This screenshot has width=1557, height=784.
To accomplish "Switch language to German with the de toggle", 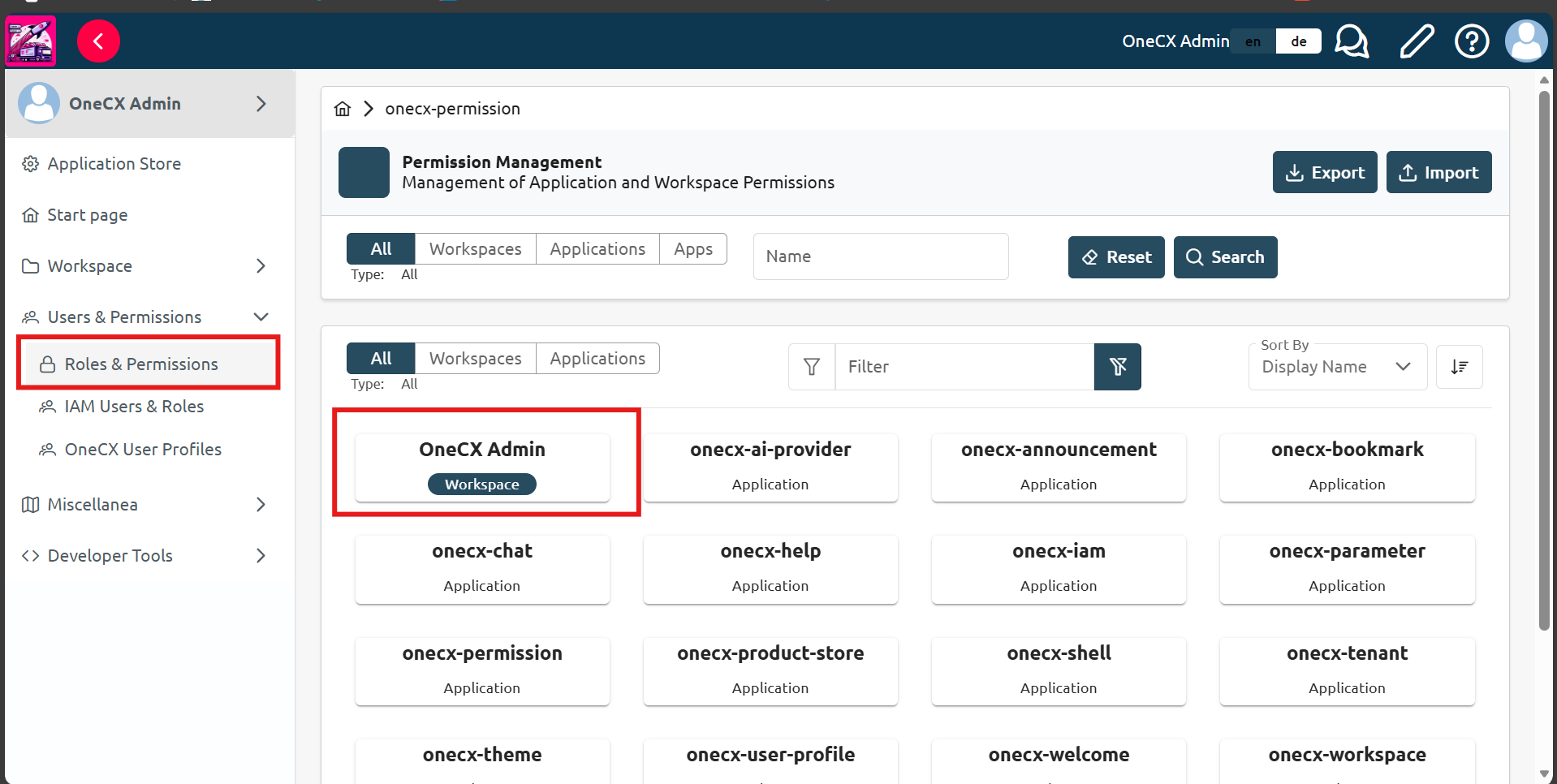I will [1297, 41].
